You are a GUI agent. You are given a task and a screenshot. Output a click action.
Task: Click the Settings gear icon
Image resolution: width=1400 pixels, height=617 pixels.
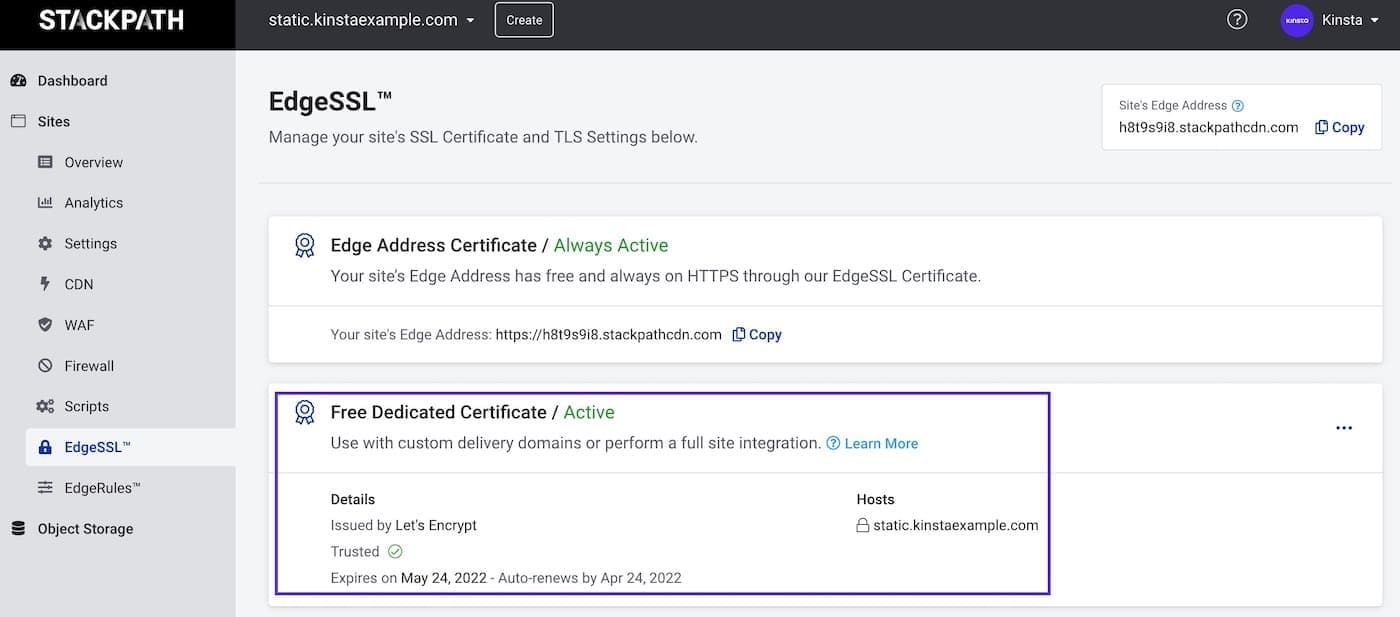pos(44,243)
